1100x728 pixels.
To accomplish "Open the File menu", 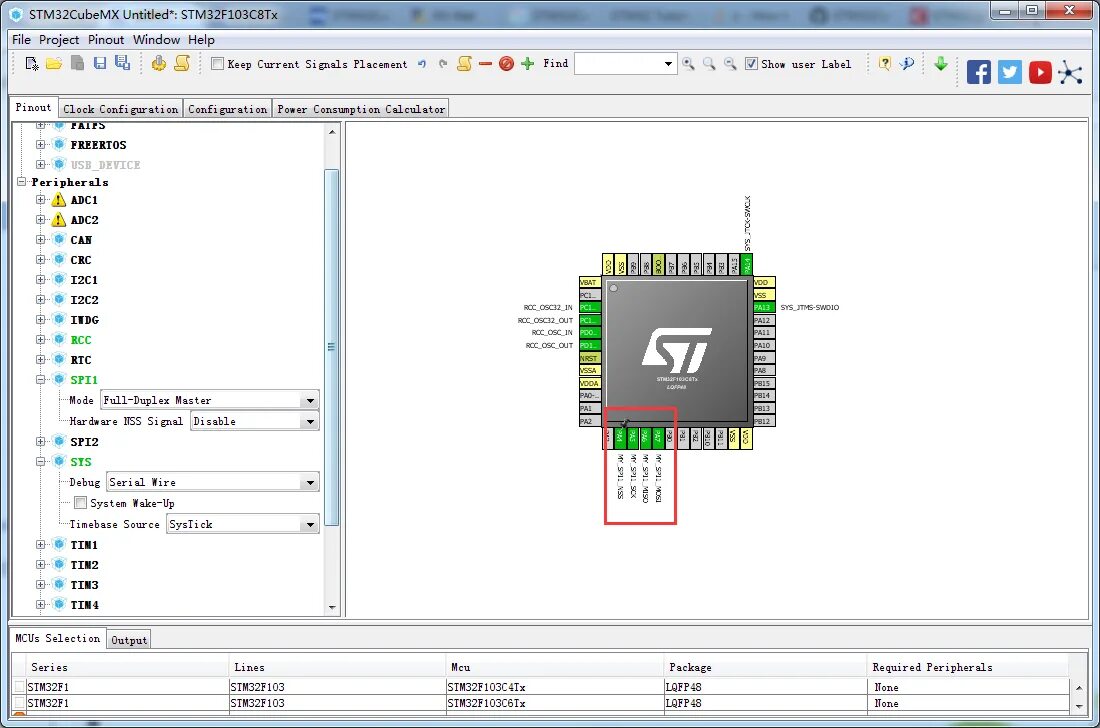I will [21, 39].
